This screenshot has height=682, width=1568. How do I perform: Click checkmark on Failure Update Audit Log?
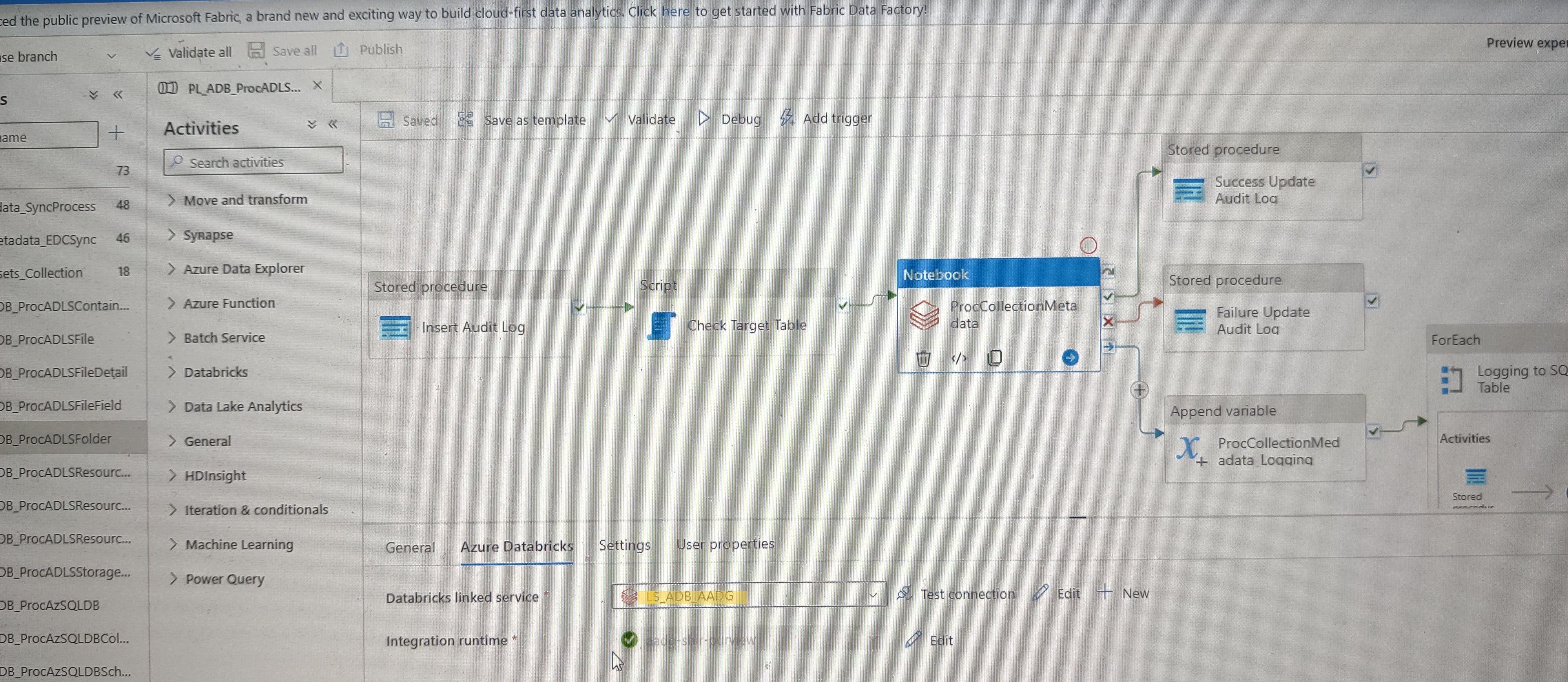tap(1371, 301)
